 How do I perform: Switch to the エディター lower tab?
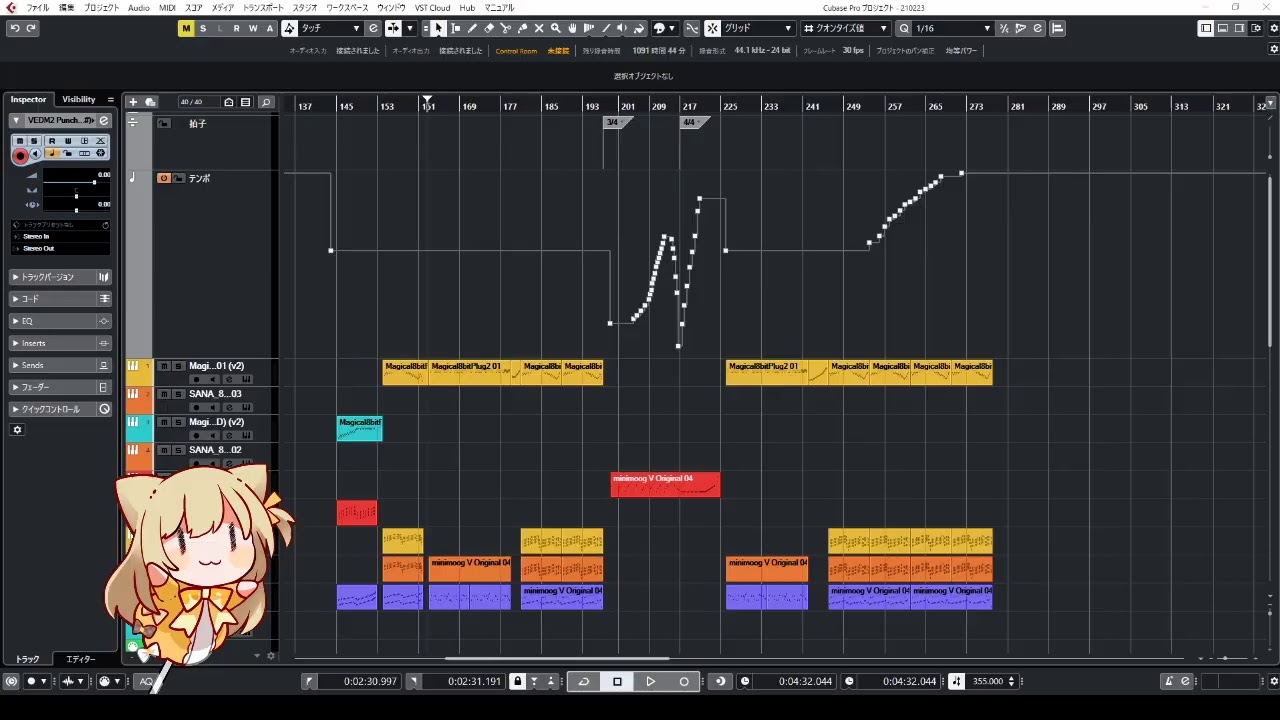[81, 659]
